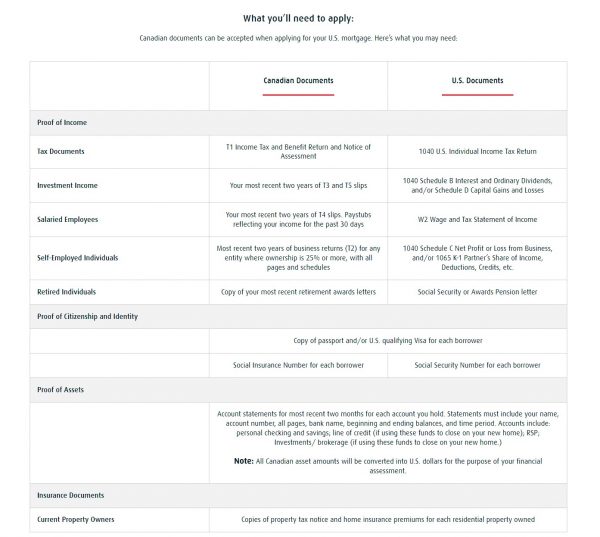This screenshot has height=537, width=600.
Task: Click the Proof of Assets section header
Action: pyautogui.click(x=61, y=387)
